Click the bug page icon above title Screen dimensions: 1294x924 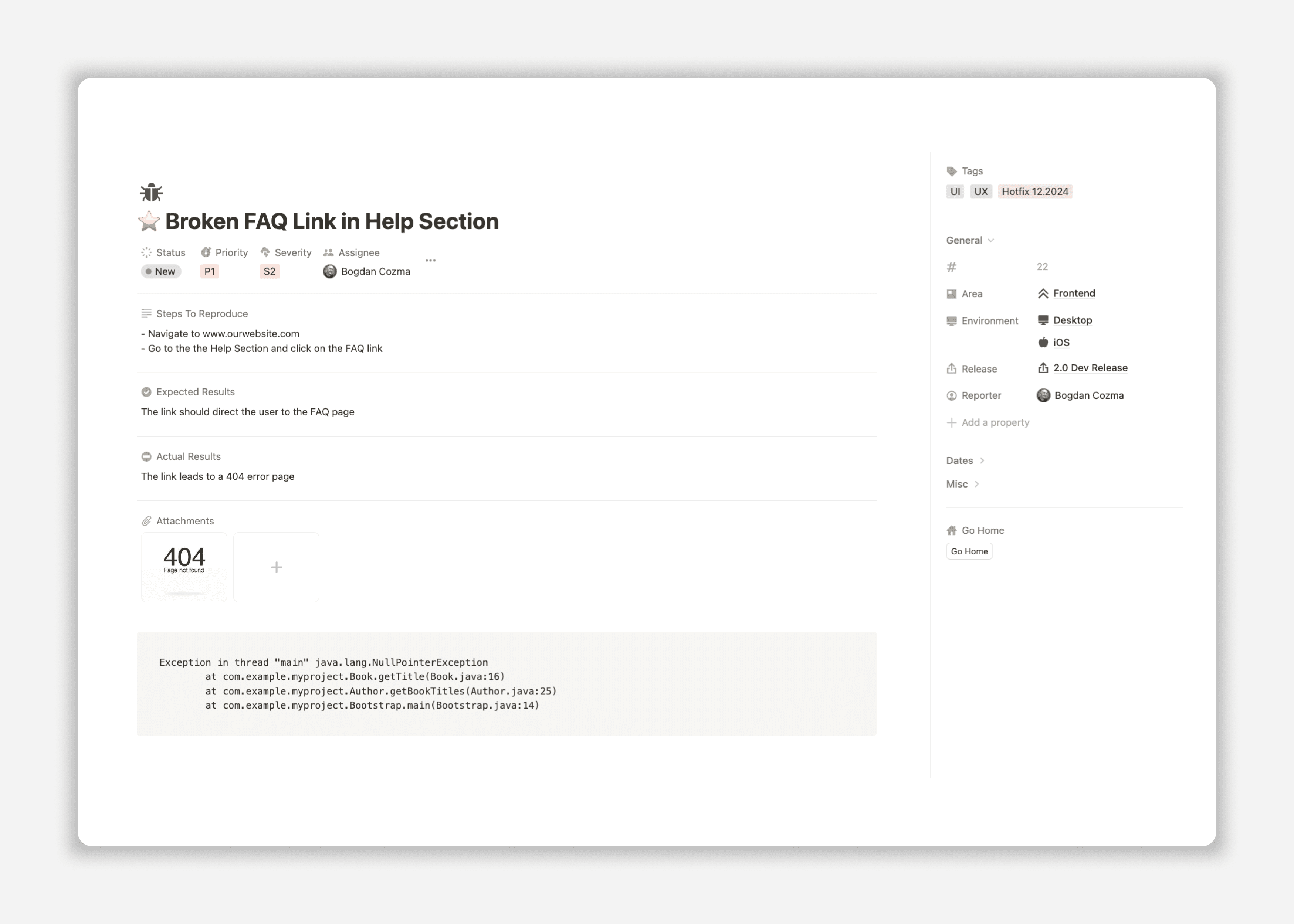click(x=151, y=192)
